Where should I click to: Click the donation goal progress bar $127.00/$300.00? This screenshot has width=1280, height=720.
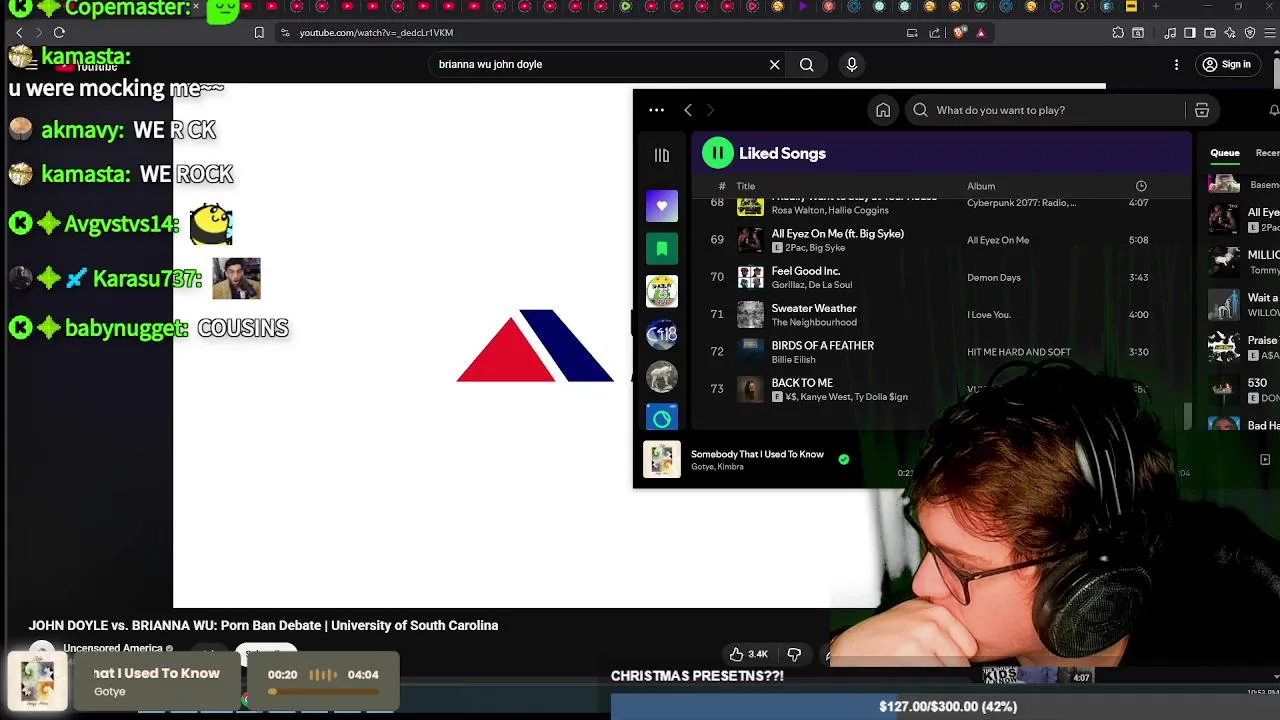click(945, 706)
